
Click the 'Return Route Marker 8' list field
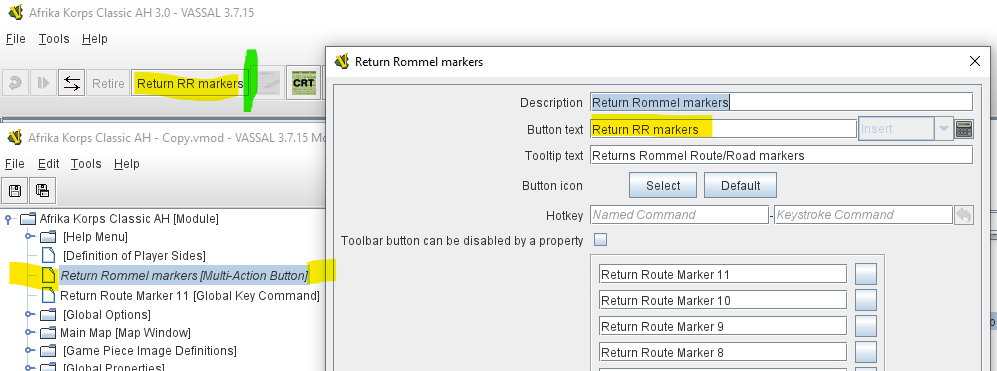coord(723,353)
